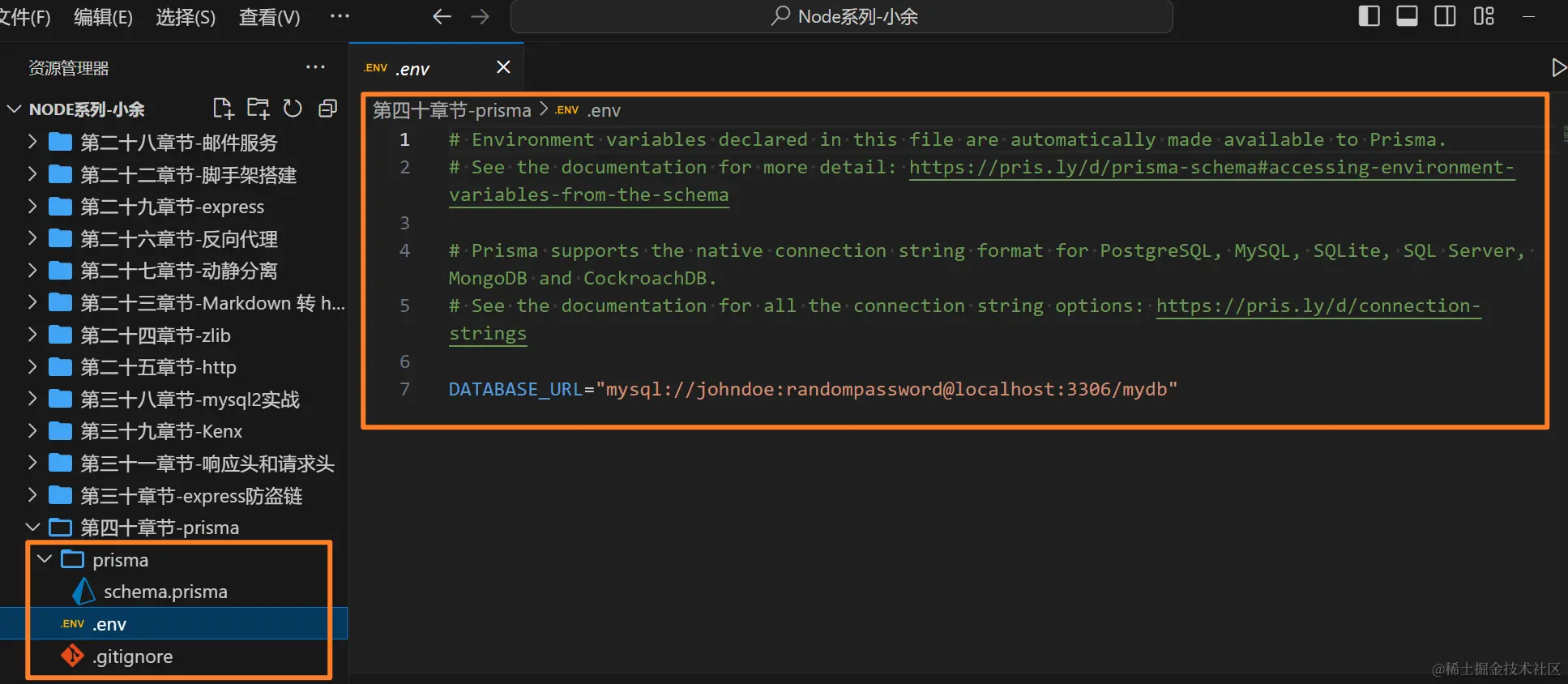Open the customize layout icon
Screen dimensions: 1568x684
click(x=1484, y=16)
